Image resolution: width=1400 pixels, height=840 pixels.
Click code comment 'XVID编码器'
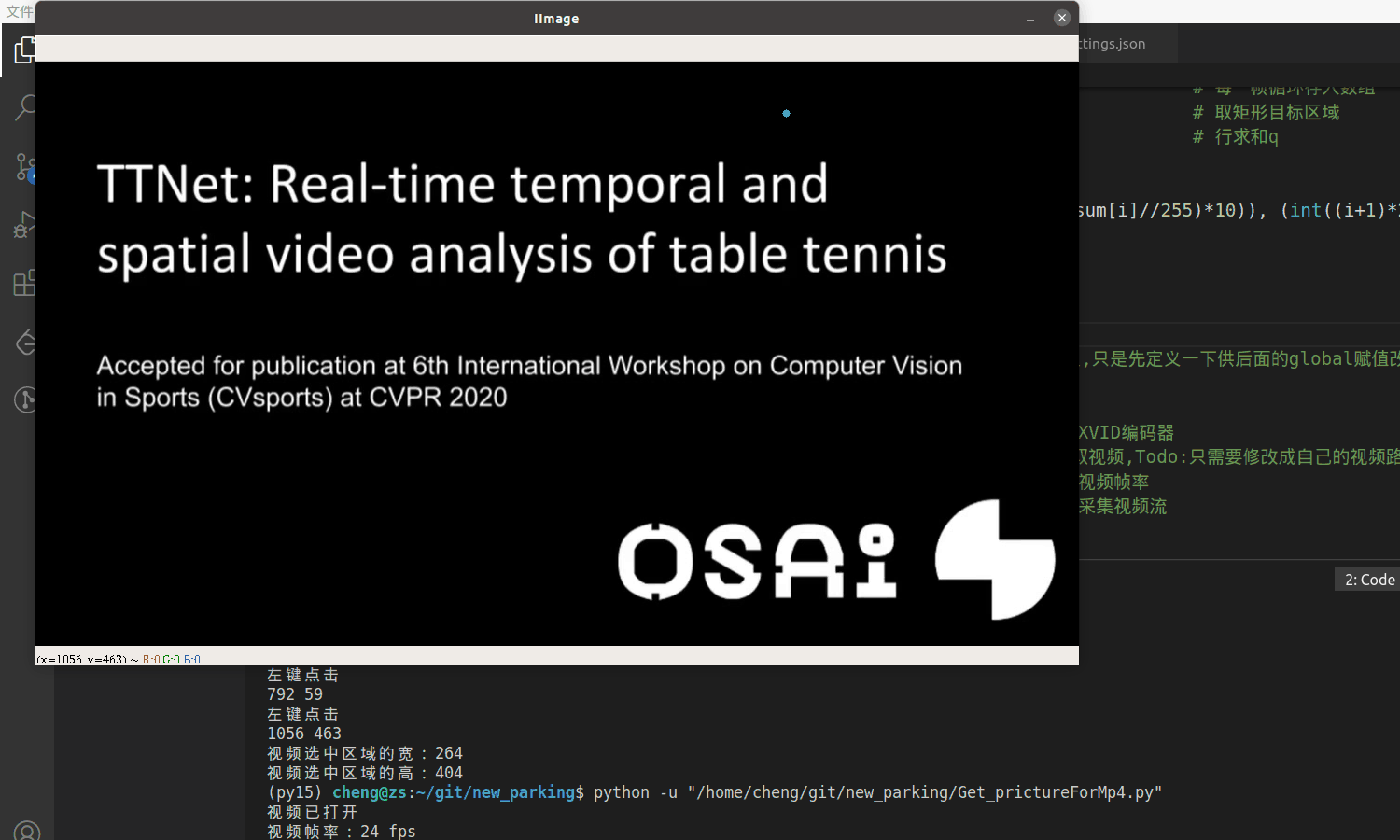pyautogui.click(x=1127, y=432)
